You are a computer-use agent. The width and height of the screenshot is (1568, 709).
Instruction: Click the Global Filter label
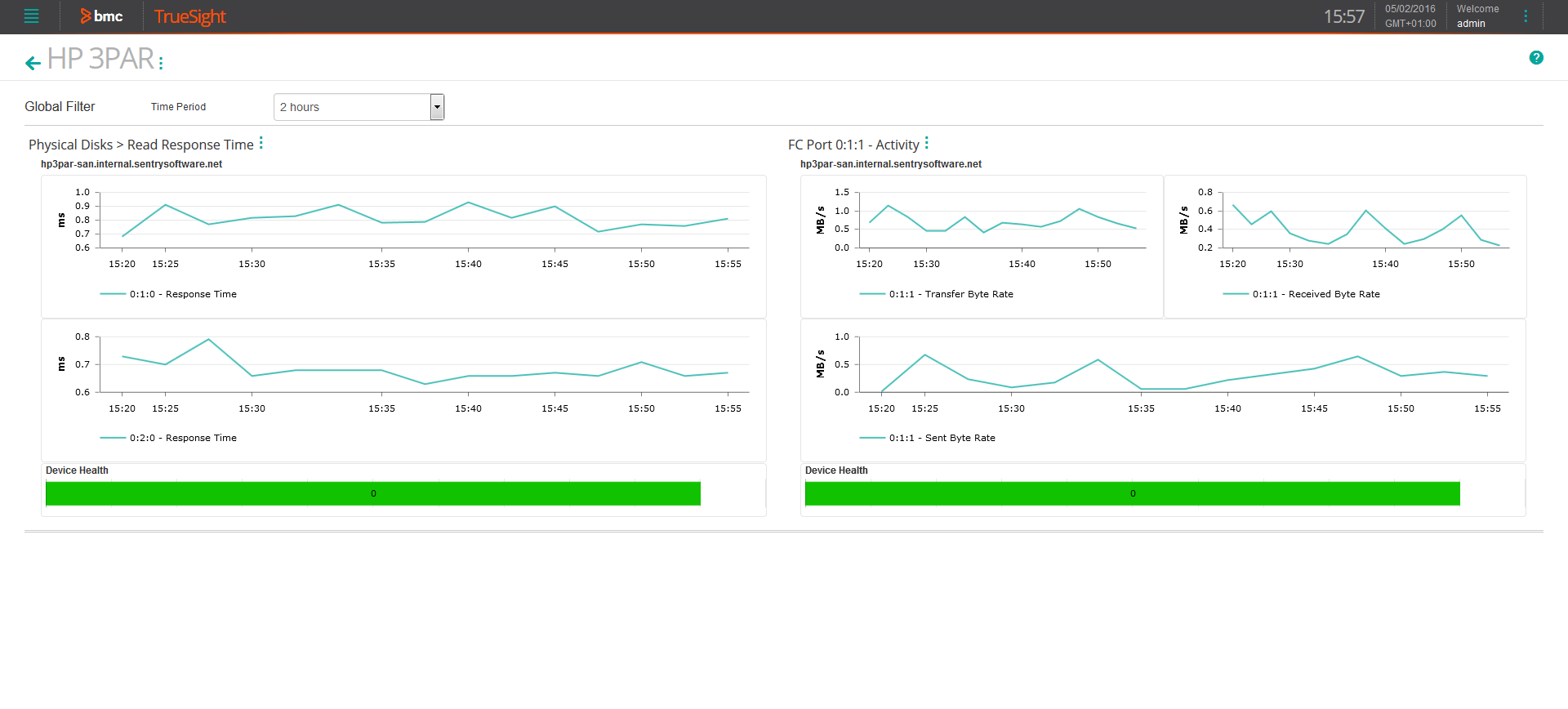[x=60, y=107]
